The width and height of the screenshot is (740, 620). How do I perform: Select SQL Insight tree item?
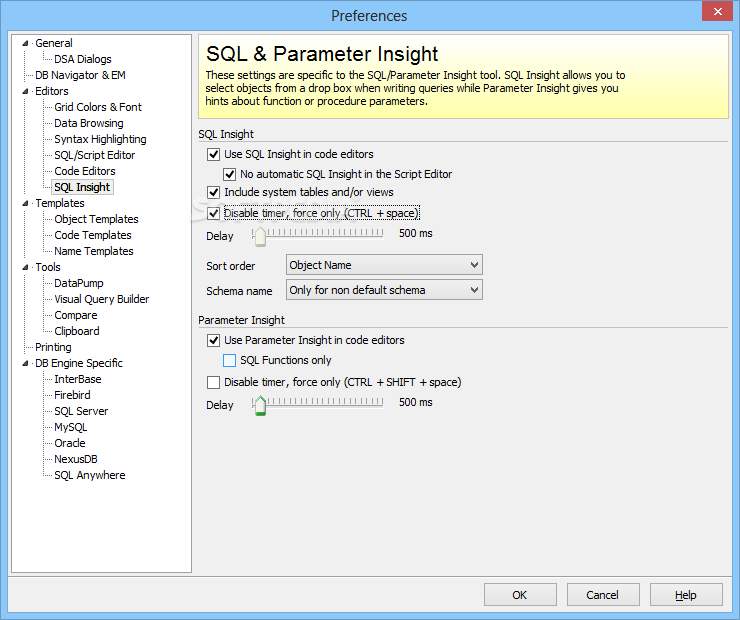[82, 187]
